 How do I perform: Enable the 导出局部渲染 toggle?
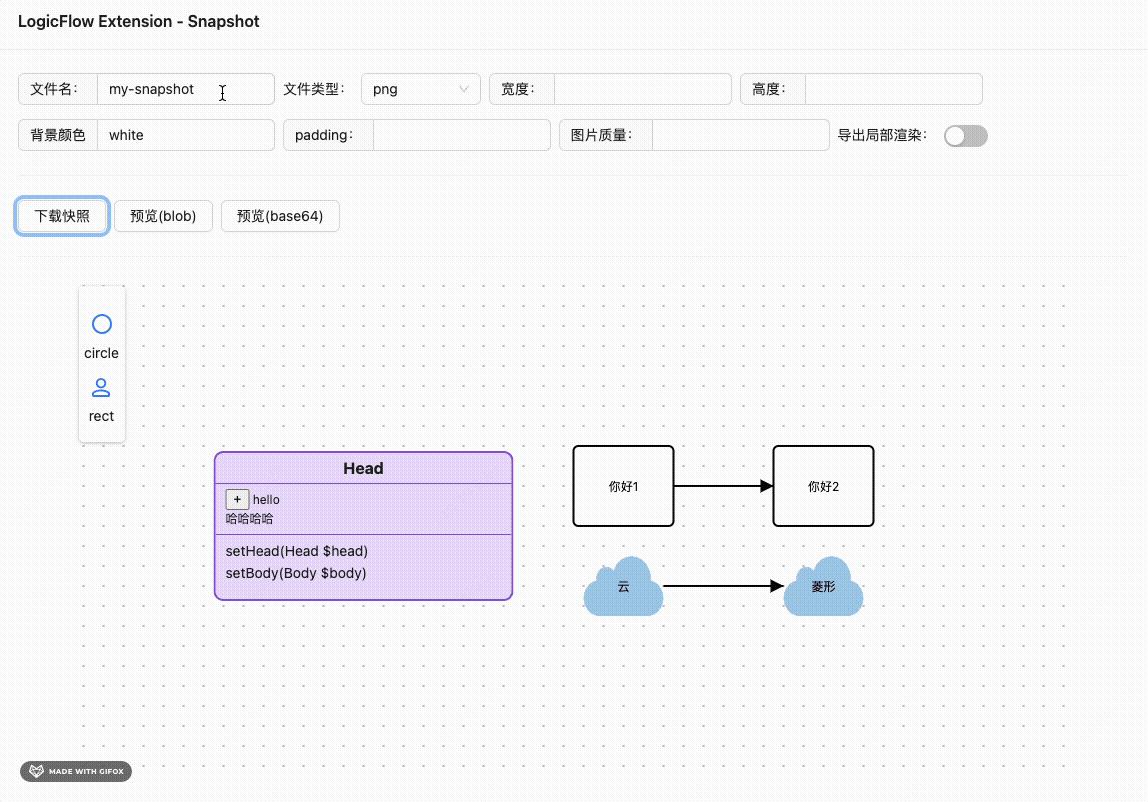tap(965, 135)
